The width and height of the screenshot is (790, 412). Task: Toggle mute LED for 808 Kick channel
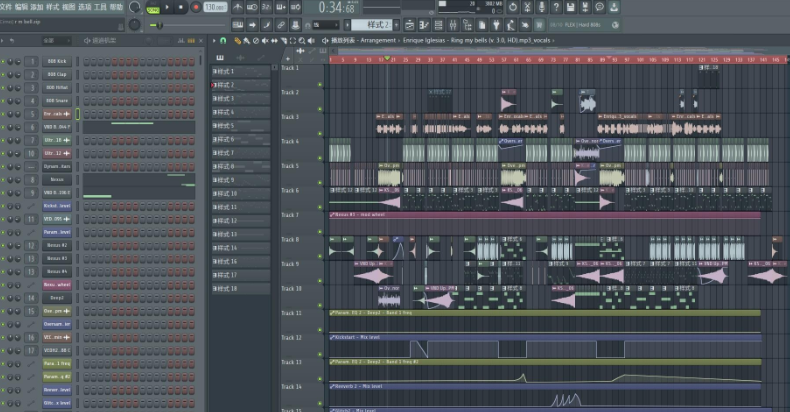[4, 62]
